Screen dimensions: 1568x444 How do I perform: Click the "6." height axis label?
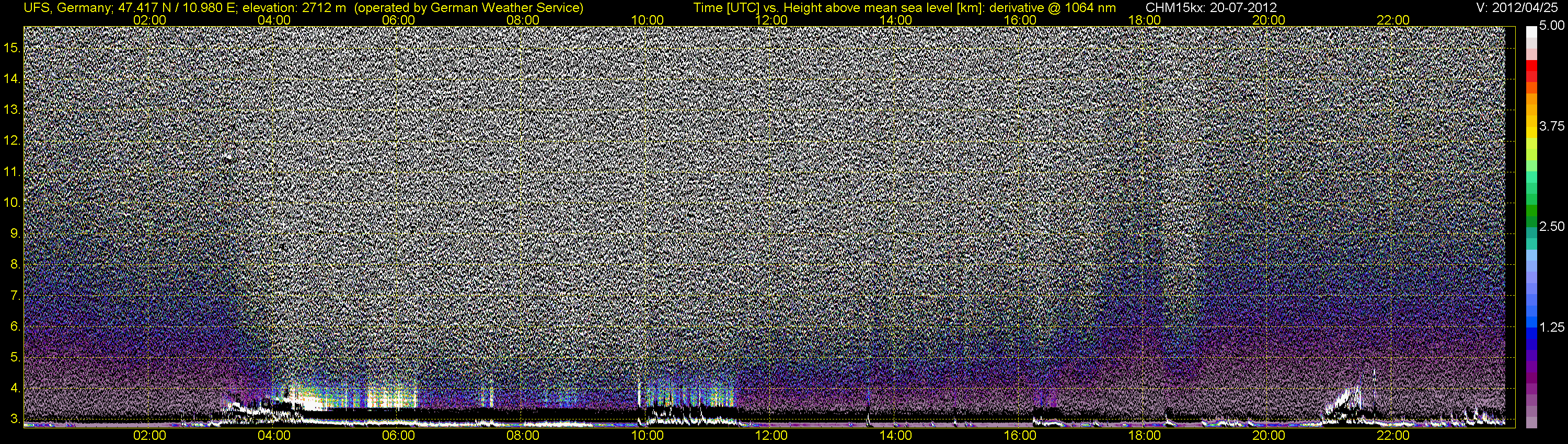pos(16,326)
